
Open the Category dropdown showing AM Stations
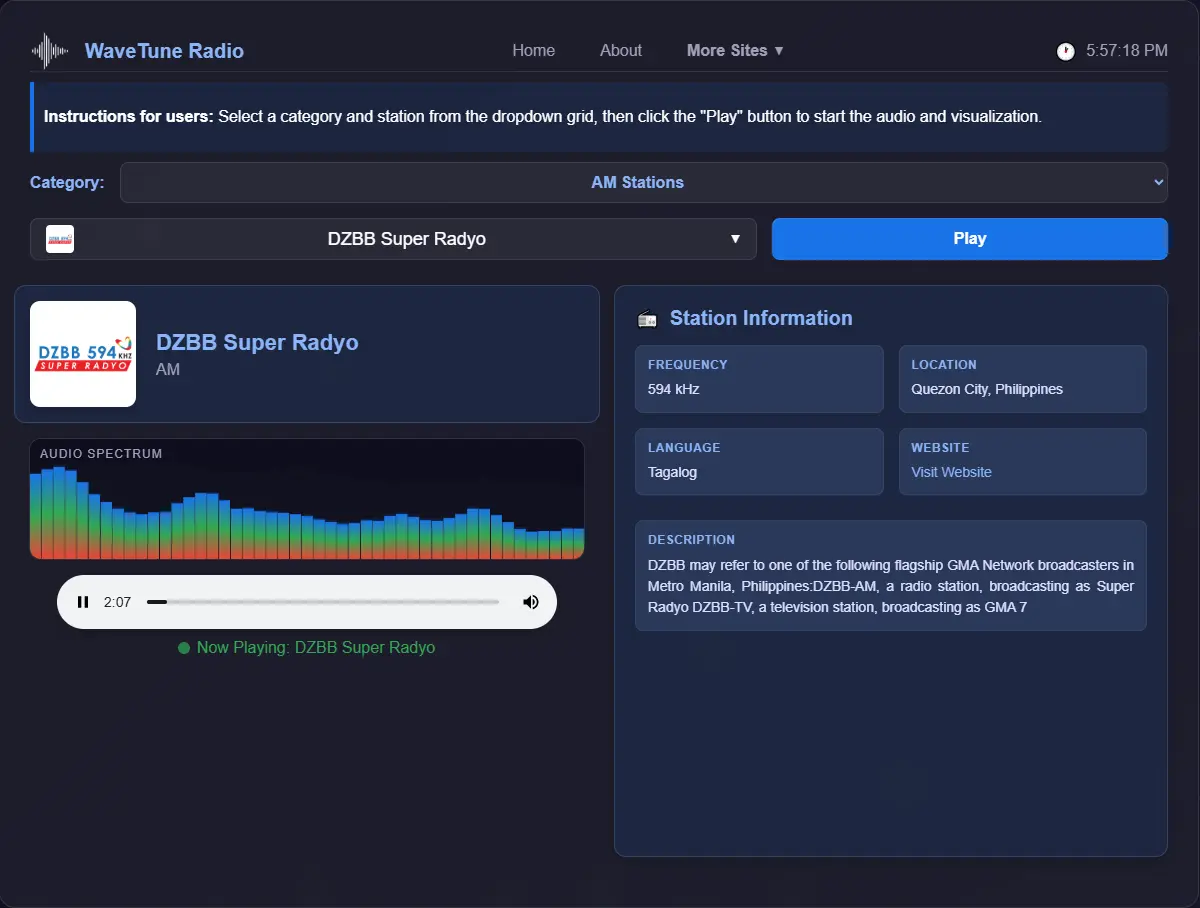coord(644,182)
